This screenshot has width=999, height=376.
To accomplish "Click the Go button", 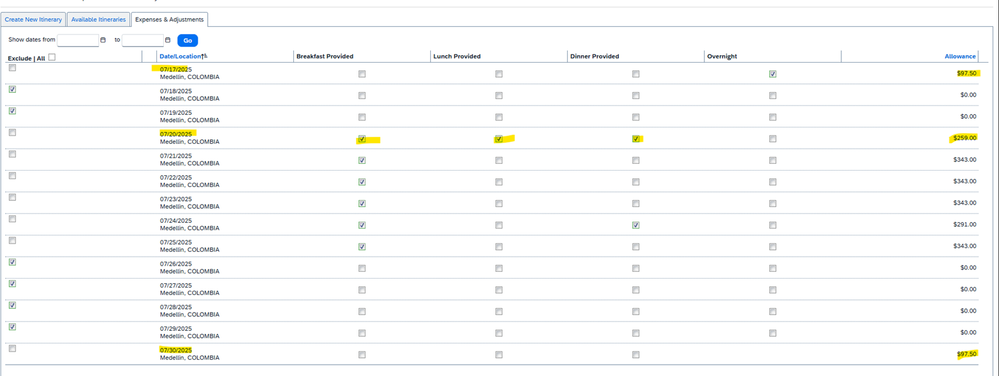I will pyautogui.click(x=187, y=40).
